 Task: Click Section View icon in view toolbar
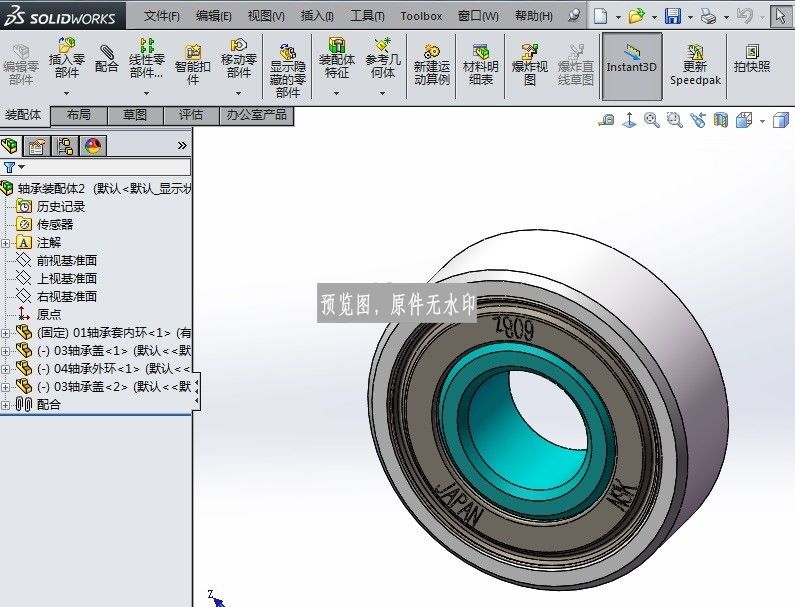pos(720,120)
